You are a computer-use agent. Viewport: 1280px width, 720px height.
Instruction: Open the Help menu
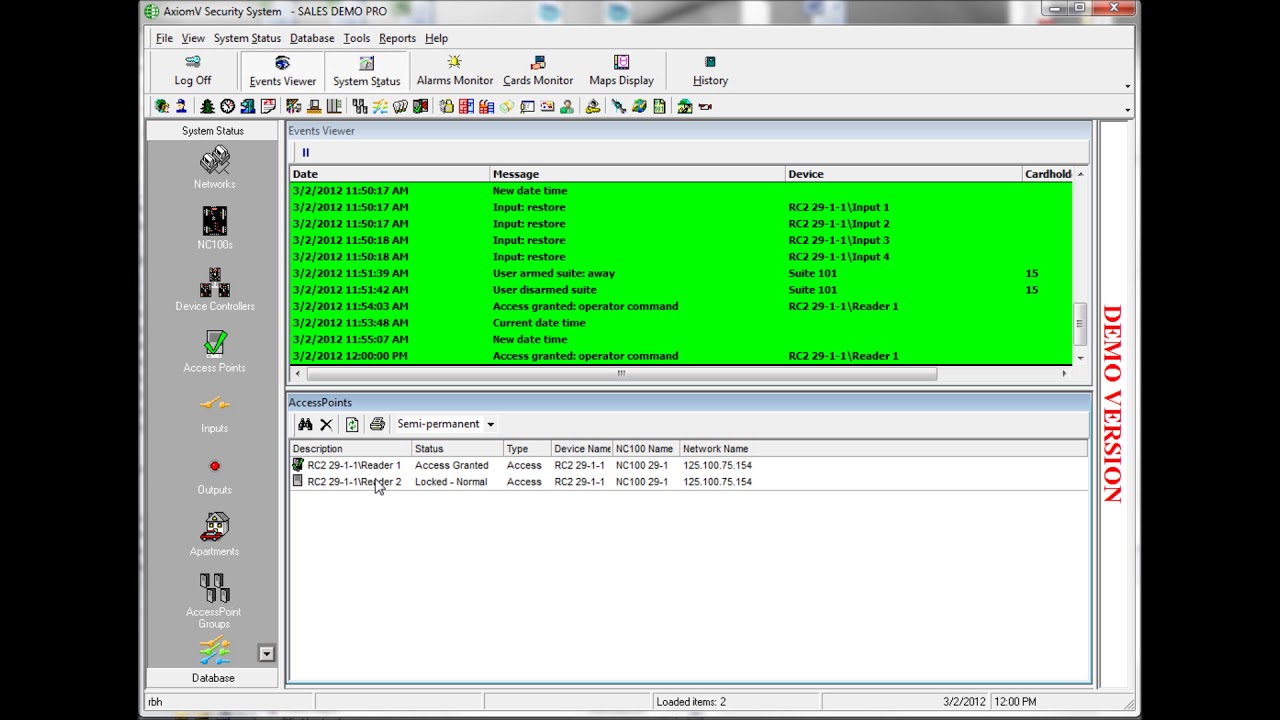tap(436, 38)
